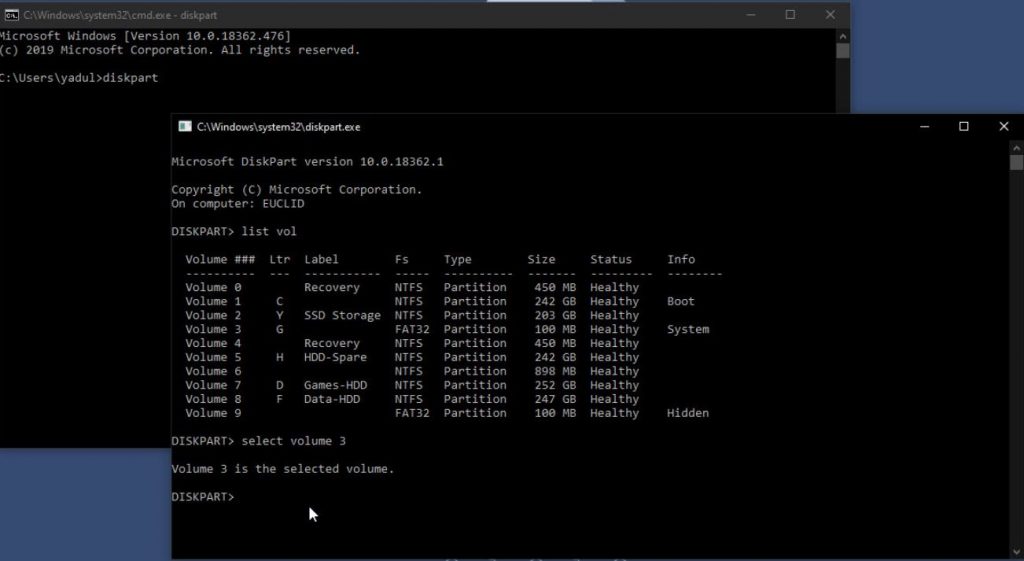
Task: Click the "list vol" command text
Action: (x=268, y=232)
